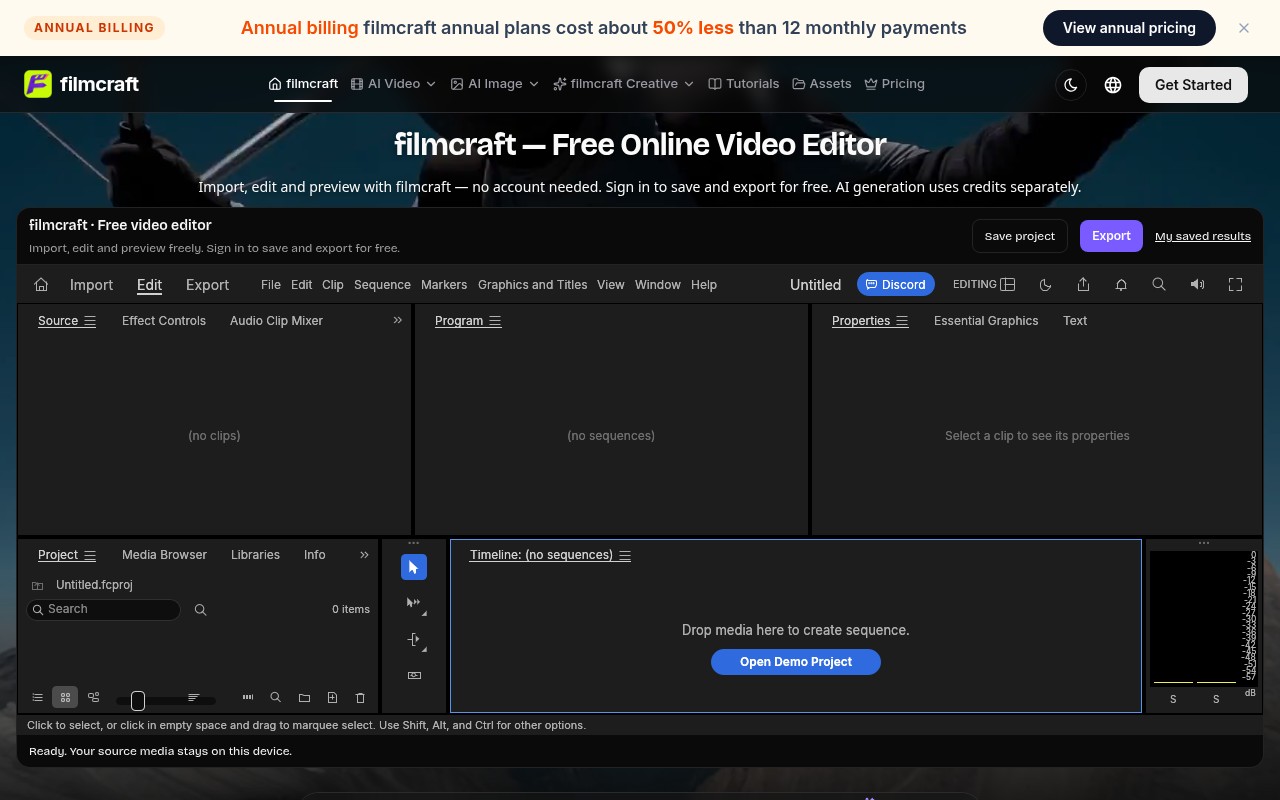Select the bottom tool in the tools panel

click(x=414, y=675)
